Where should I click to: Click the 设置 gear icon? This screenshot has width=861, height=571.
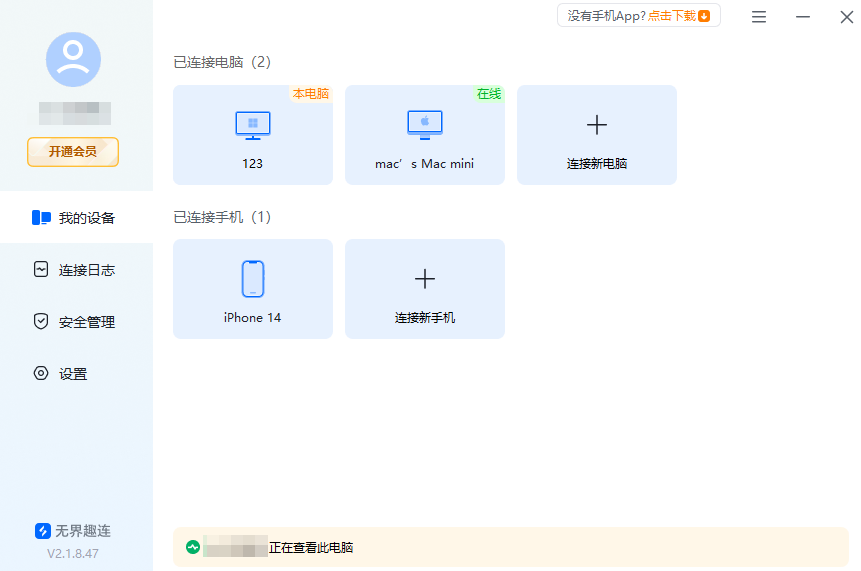tap(41, 373)
